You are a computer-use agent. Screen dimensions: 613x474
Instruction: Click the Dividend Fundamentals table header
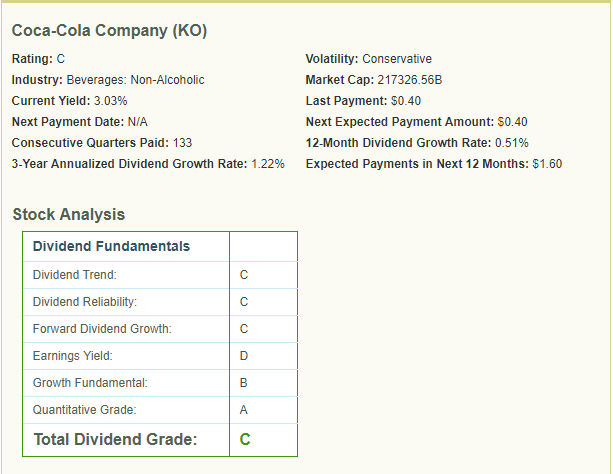pos(111,246)
